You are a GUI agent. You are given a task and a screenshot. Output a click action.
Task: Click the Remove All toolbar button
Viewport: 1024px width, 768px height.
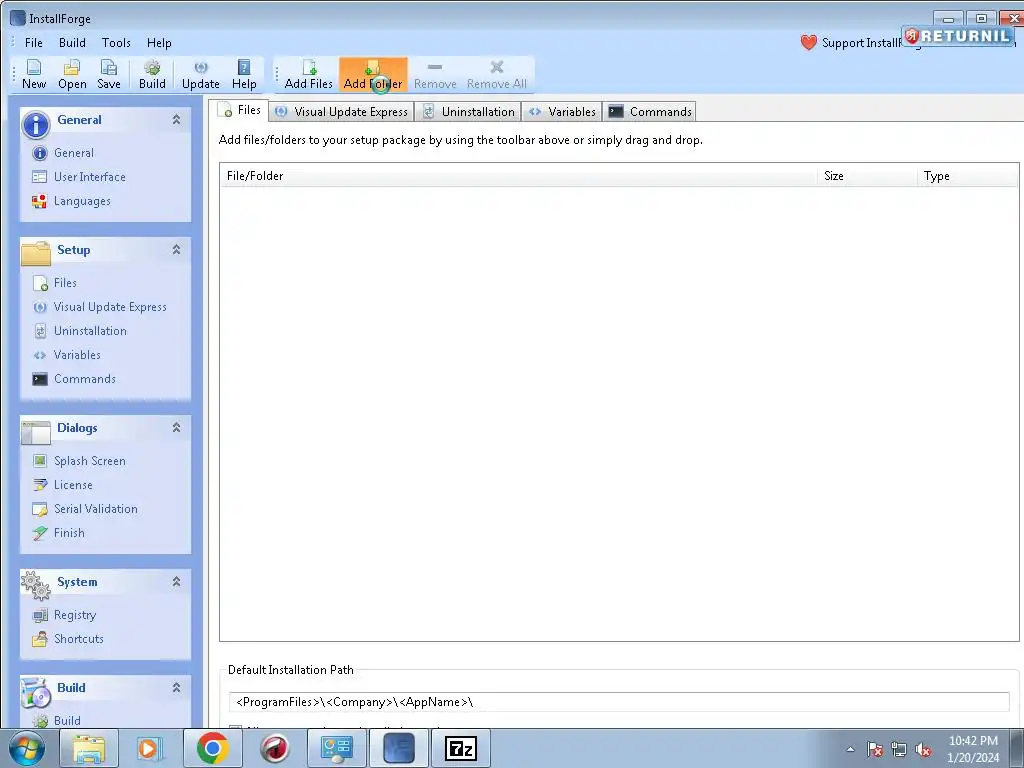click(496, 74)
